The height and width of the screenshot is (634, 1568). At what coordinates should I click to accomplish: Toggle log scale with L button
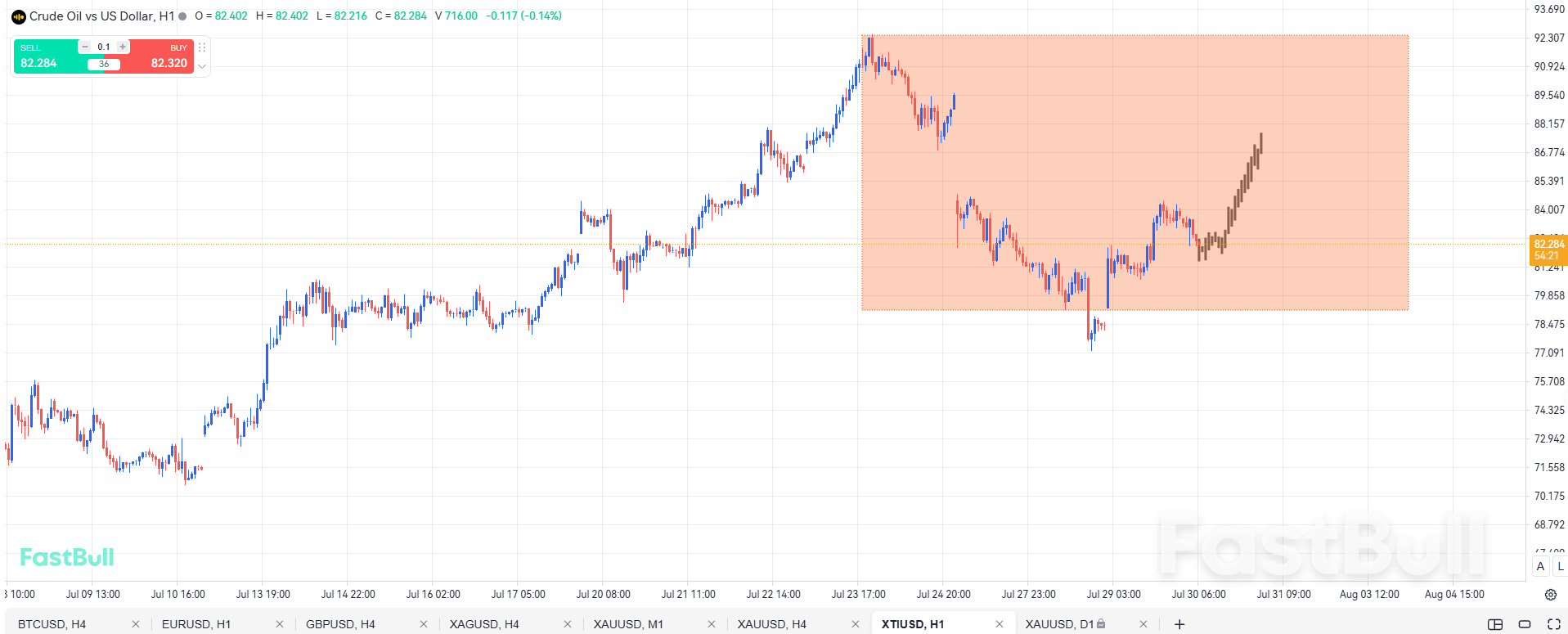pyautogui.click(x=1560, y=566)
